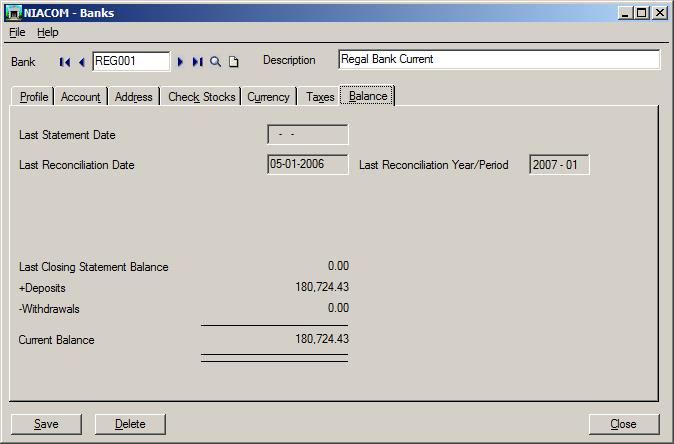
Task: Switch to the Account tab
Action: (x=81, y=97)
